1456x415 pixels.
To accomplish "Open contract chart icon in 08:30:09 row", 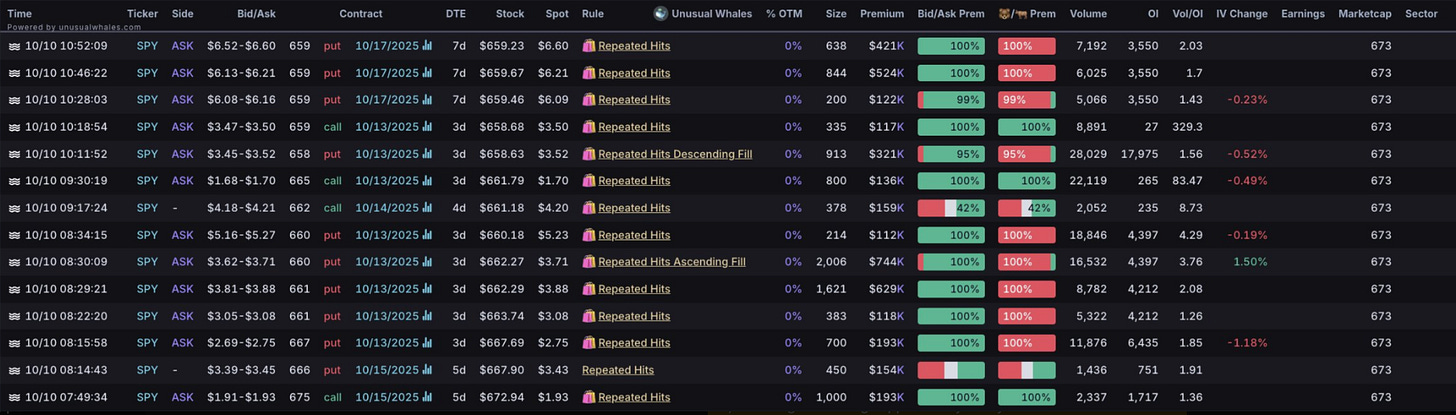I will pos(428,261).
